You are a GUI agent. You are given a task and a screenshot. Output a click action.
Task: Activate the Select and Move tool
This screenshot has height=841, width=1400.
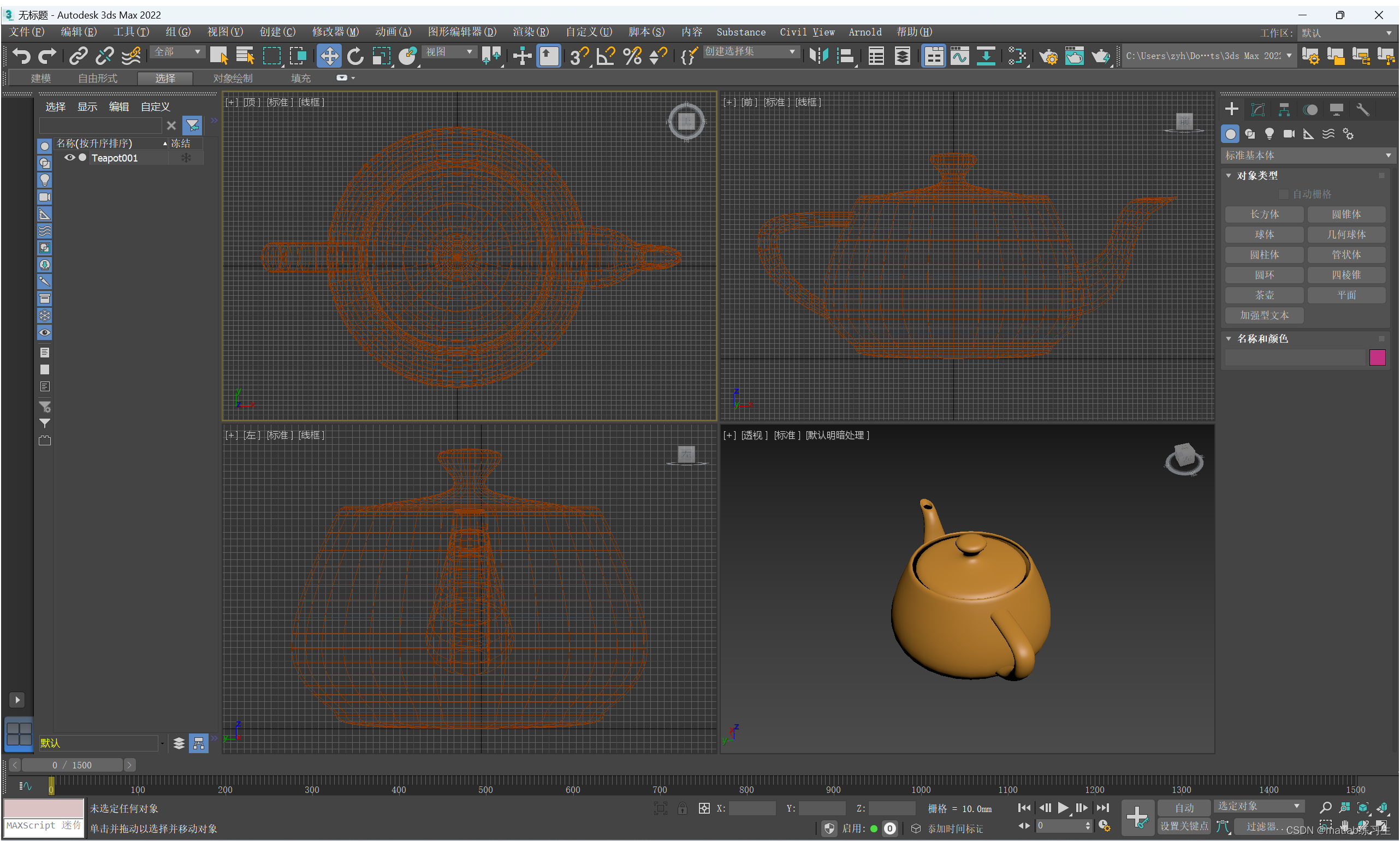[329, 56]
